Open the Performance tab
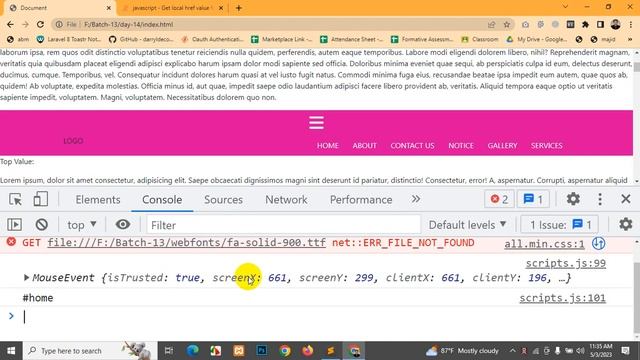Screen dimensions: 640x360 (361, 200)
